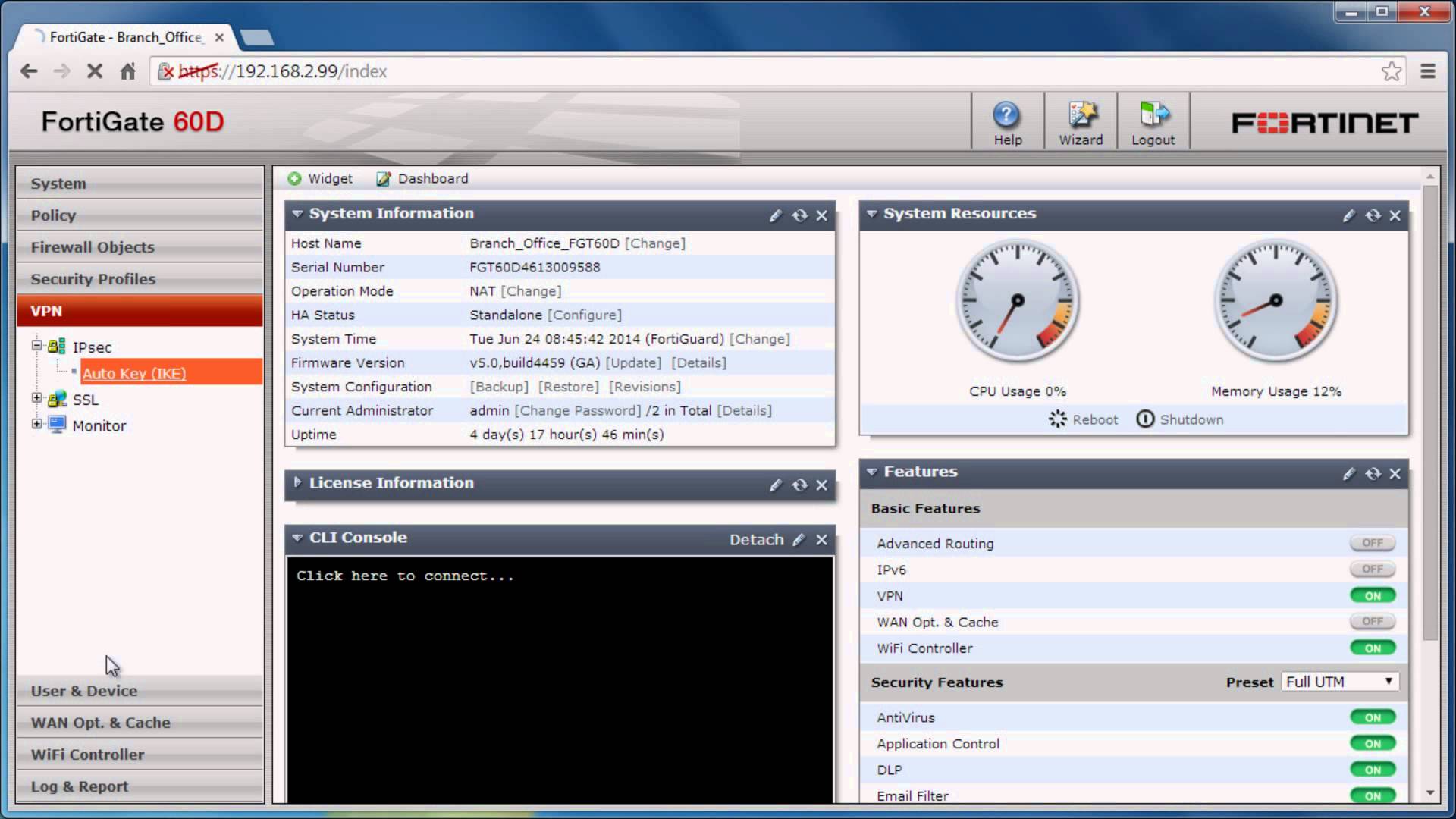Launch the Wizard icon
The height and width of the screenshot is (819, 1456).
1081,115
